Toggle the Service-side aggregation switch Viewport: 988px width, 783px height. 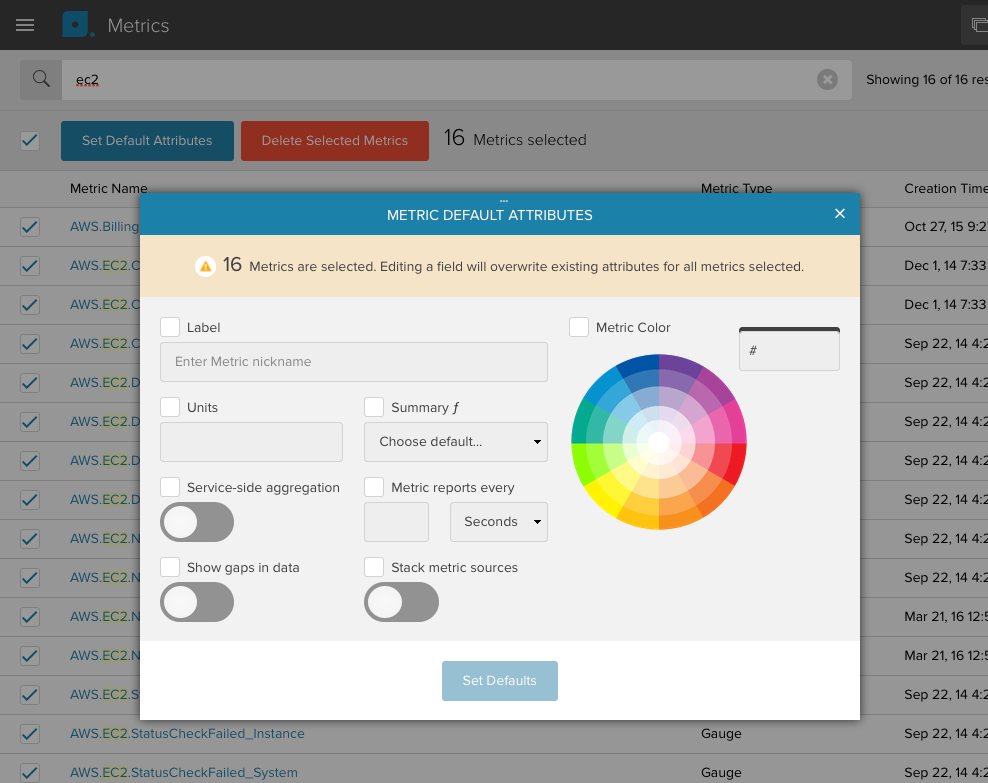196,522
